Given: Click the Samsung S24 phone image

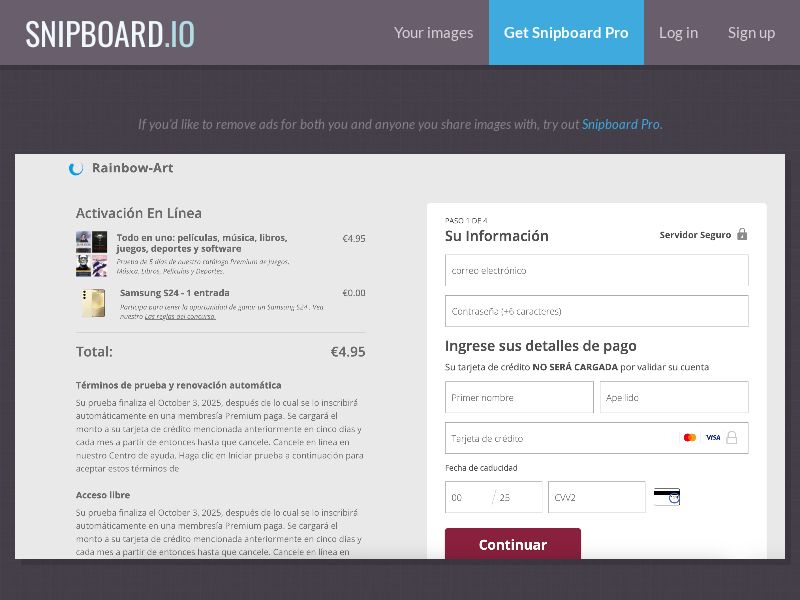Looking at the screenshot, I should coord(93,303).
